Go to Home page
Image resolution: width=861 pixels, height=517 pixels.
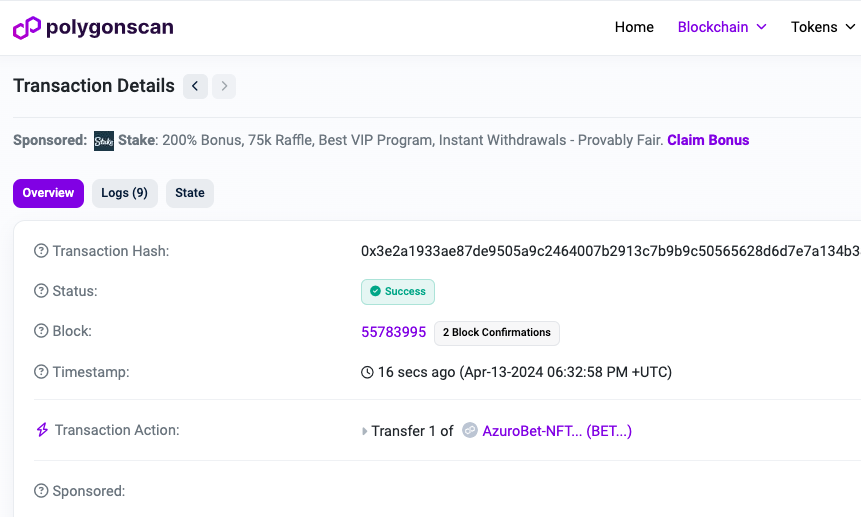pyautogui.click(x=634, y=27)
